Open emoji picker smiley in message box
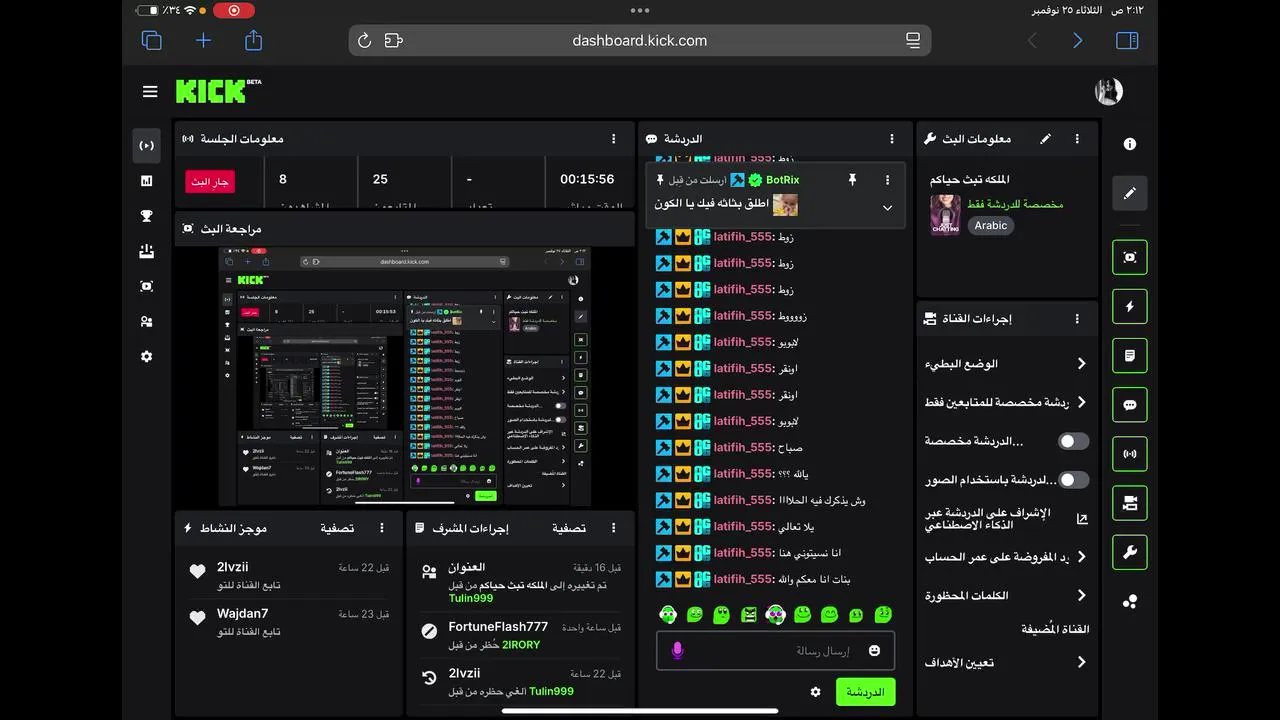Viewport: 1280px width, 720px height. pos(875,650)
